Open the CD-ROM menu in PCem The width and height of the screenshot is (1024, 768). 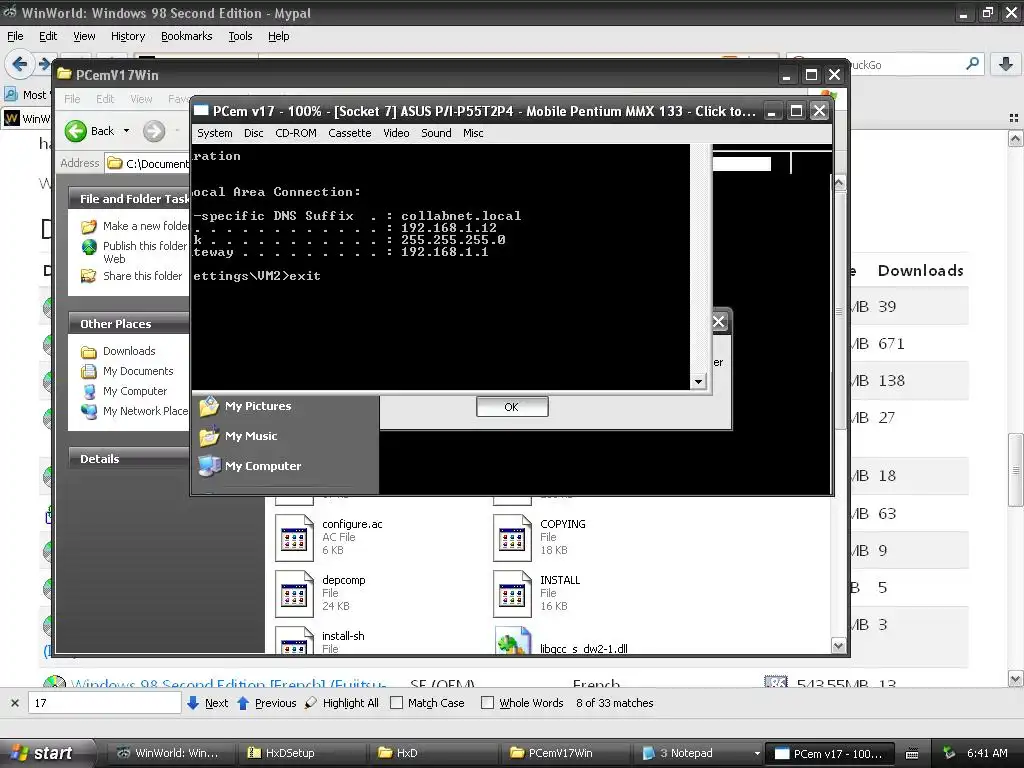[296, 133]
